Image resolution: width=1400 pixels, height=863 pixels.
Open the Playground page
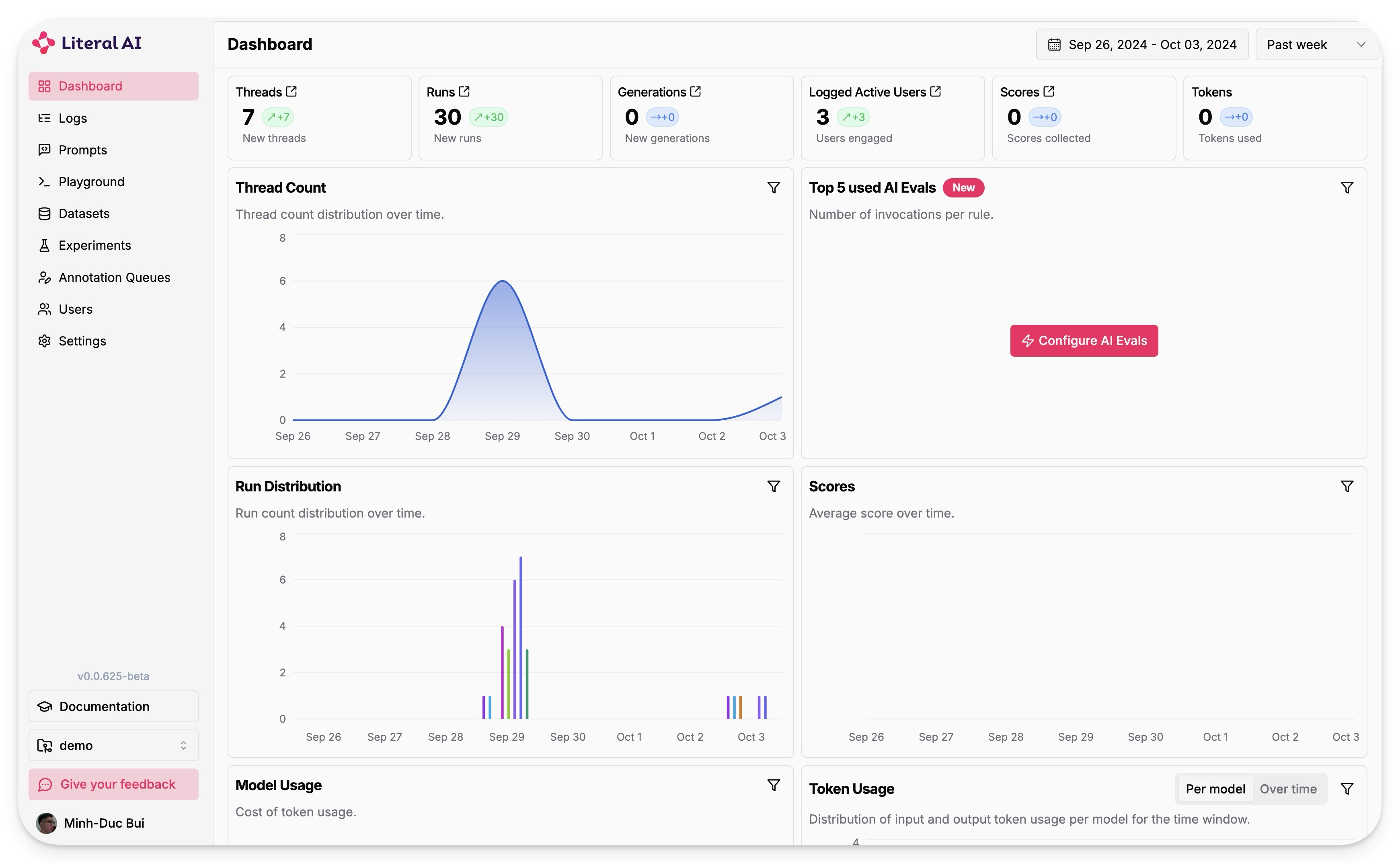pos(113,181)
